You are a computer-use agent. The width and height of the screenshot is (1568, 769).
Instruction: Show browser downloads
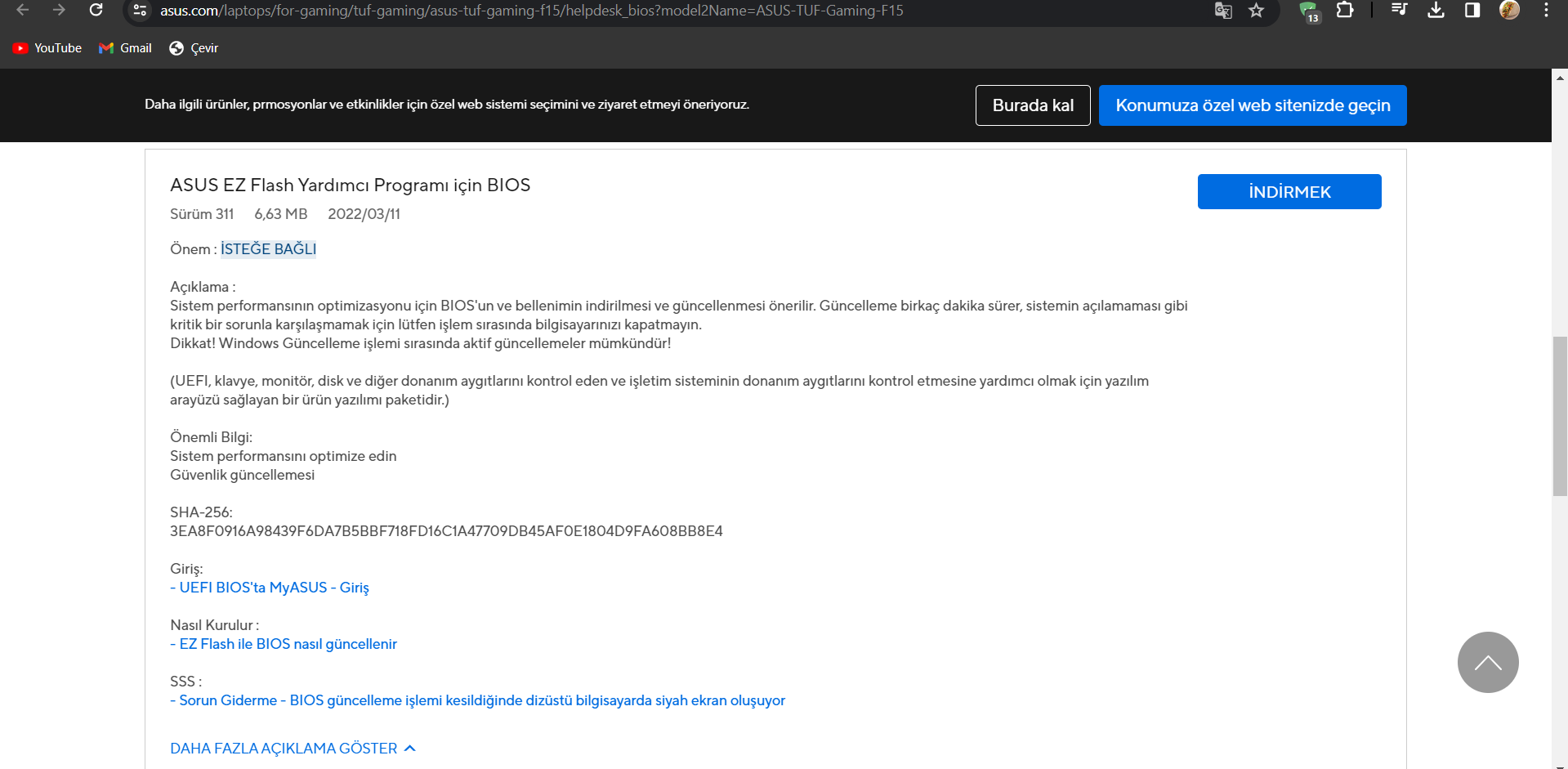coord(1436,10)
